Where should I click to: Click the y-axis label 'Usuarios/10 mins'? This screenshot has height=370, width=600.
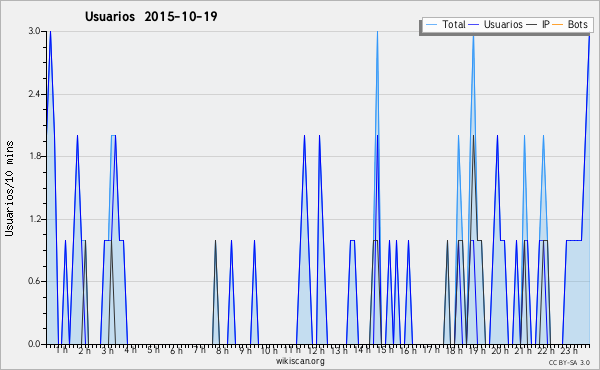[9, 188]
